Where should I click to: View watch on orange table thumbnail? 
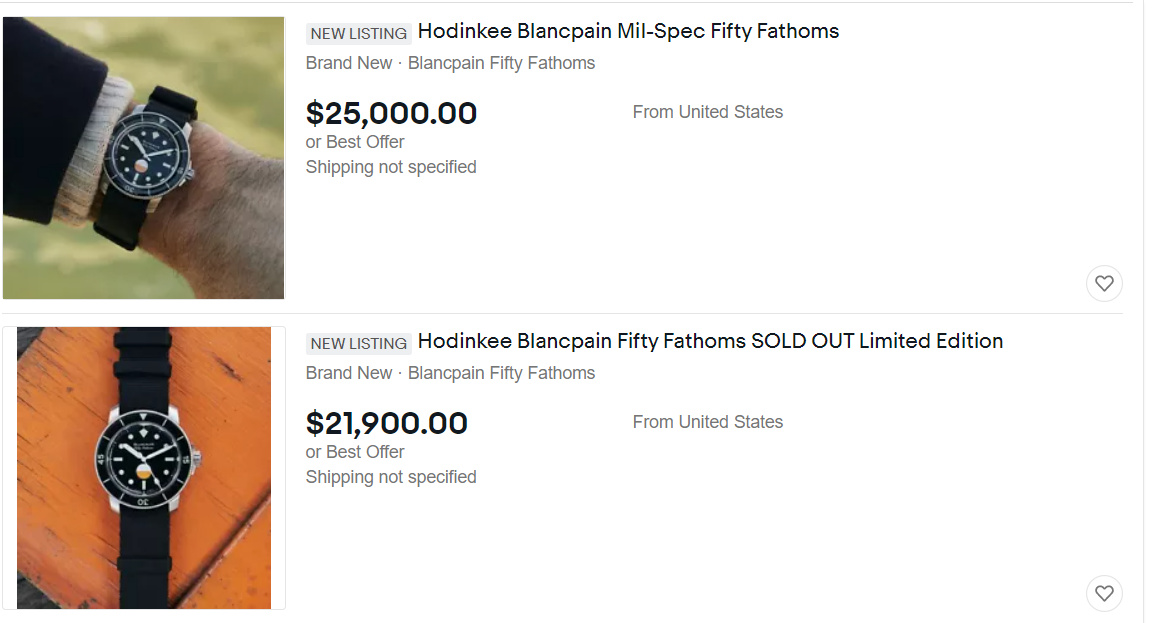[144, 468]
